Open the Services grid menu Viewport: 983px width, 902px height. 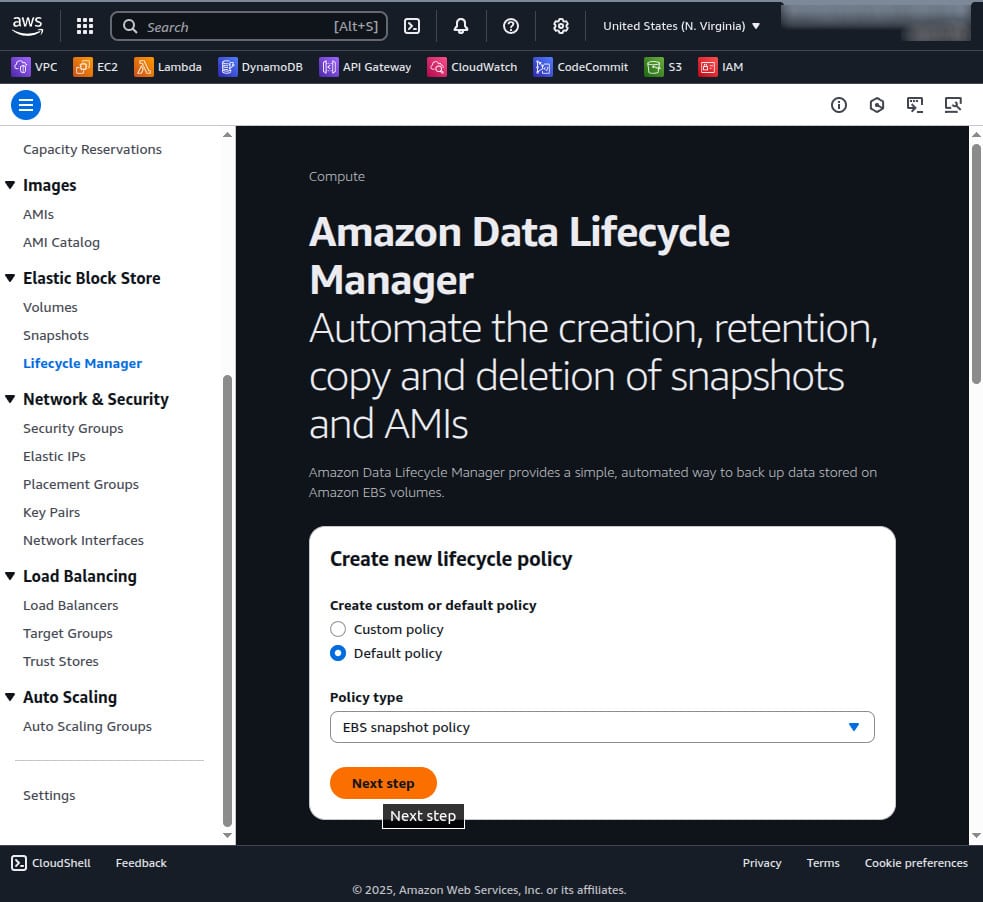(85, 26)
